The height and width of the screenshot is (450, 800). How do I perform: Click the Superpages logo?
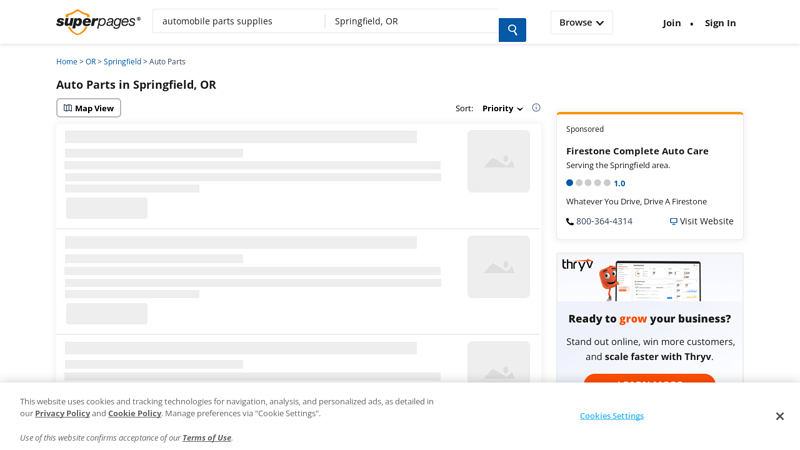[98, 22]
